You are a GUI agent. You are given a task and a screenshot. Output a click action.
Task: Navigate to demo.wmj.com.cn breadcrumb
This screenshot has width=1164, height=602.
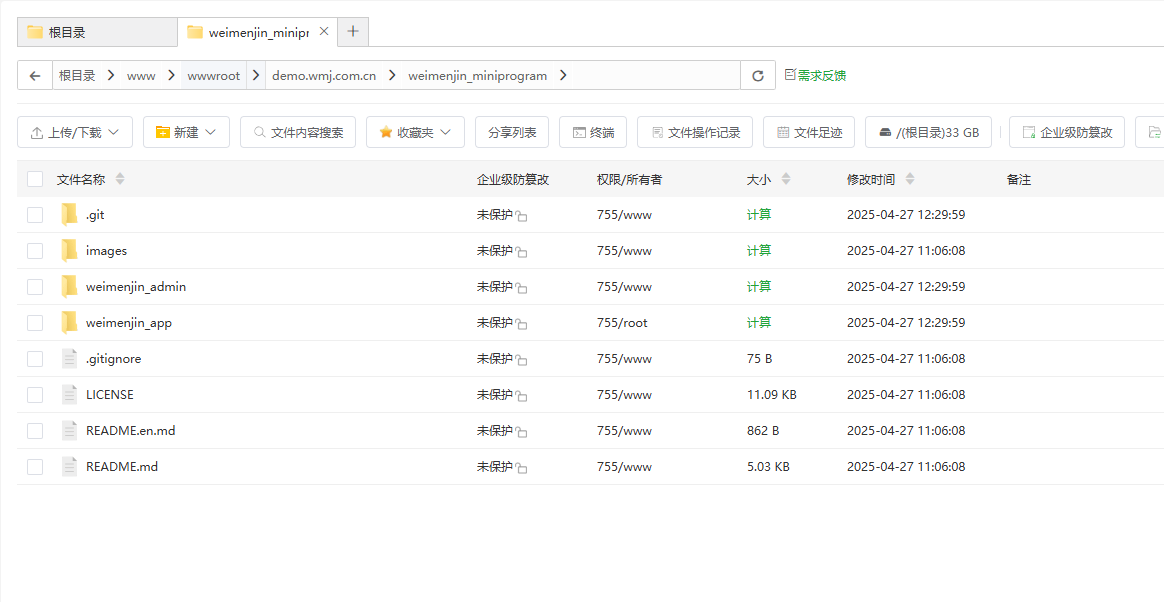click(x=324, y=76)
